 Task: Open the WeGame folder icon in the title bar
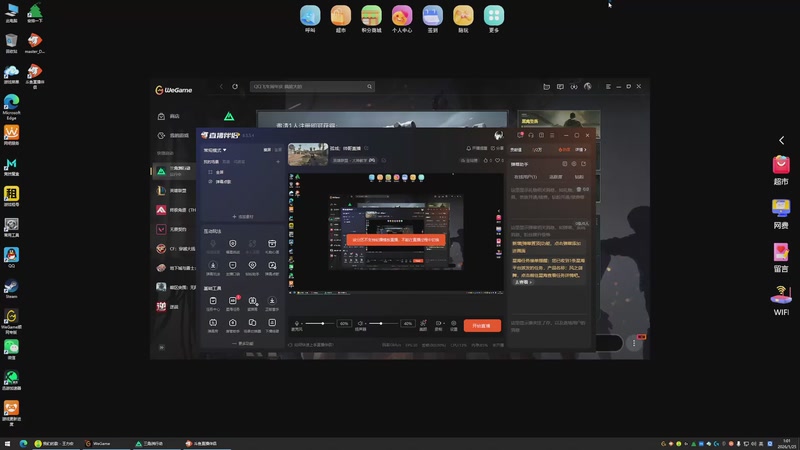pos(546,87)
